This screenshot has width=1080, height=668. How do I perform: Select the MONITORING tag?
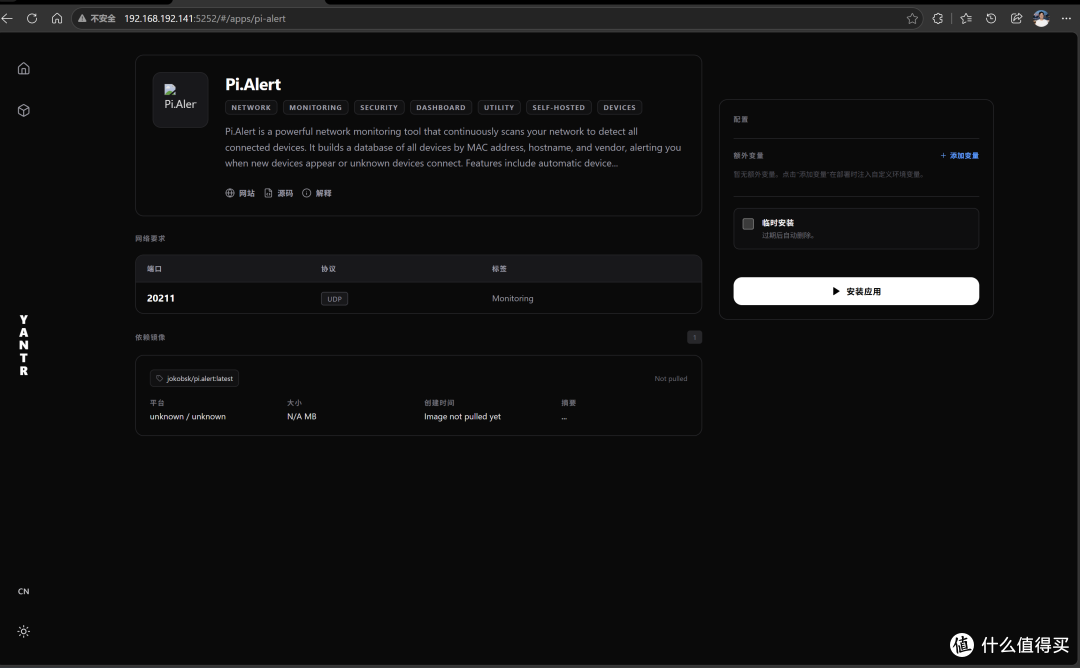(315, 107)
